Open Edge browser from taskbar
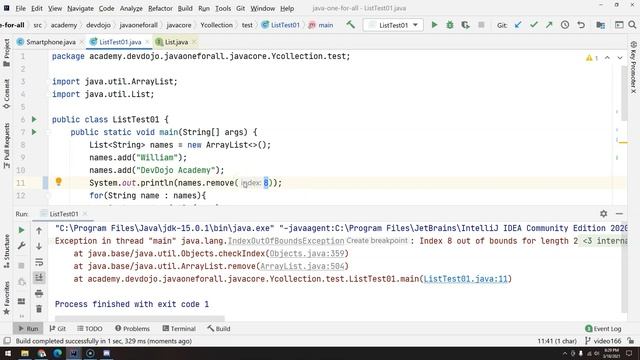Viewport: 640px width, 360px height. point(58,353)
